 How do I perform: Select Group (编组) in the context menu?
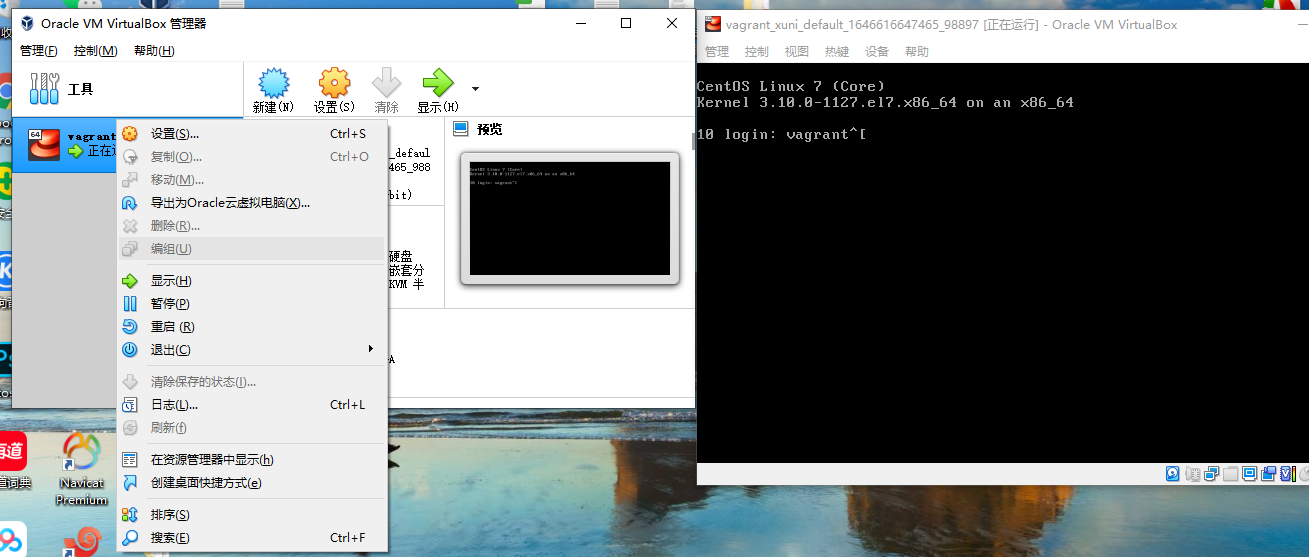click(x=251, y=248)
